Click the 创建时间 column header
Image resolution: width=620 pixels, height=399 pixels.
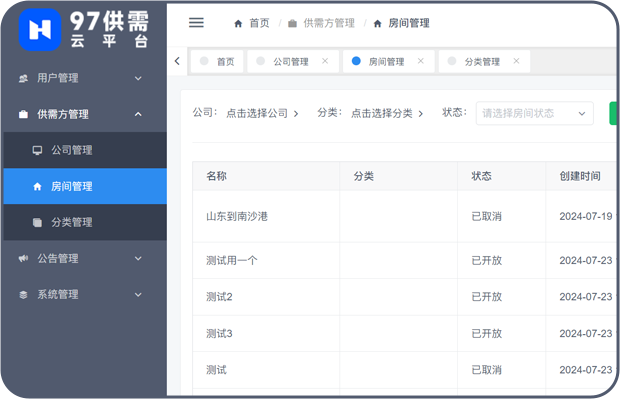pos(580,176)
